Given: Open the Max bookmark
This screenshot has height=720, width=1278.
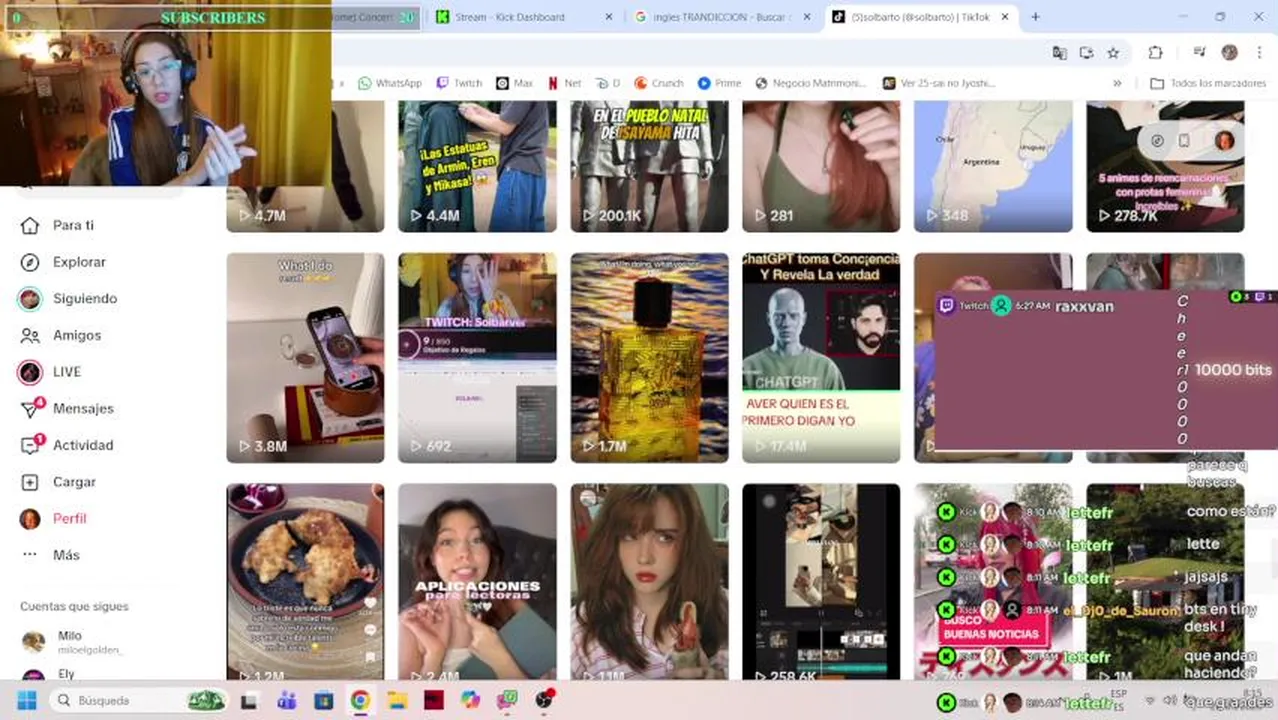Looking at the screenshot, I should pos(515,83).
